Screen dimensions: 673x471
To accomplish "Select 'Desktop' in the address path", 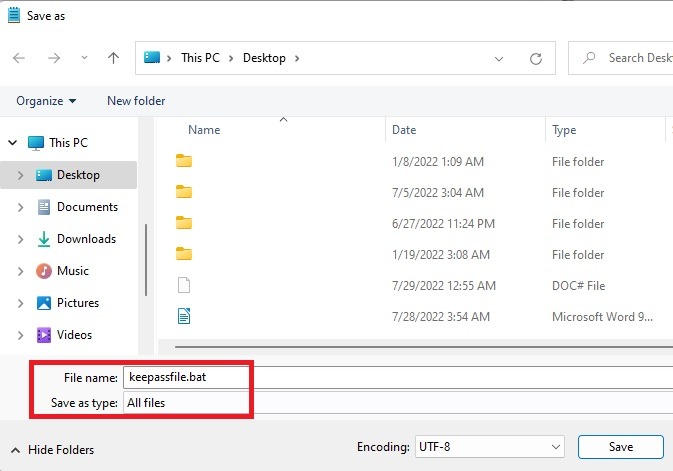I will (x=264, y=58).
